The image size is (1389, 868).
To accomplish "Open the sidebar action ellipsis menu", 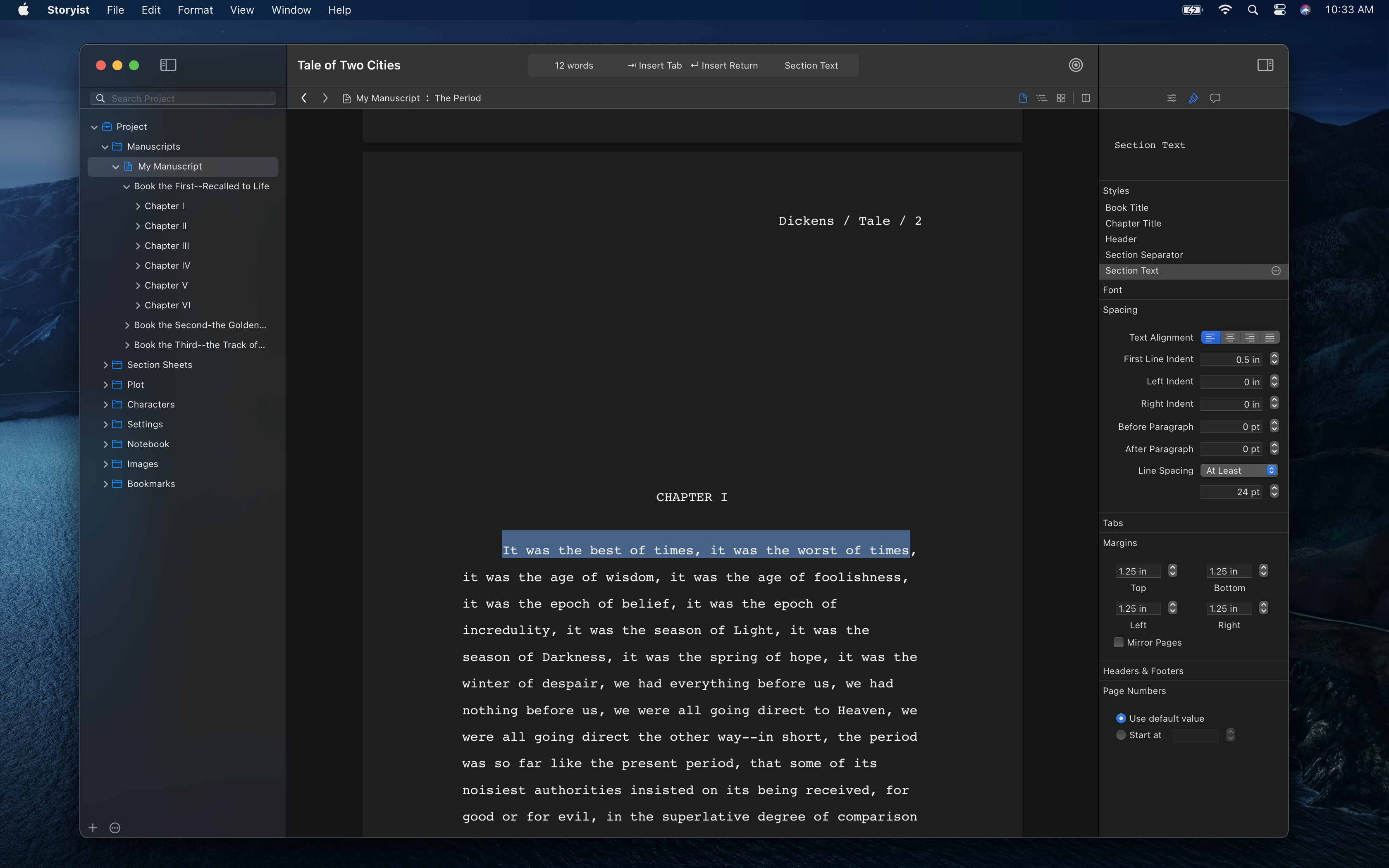I will point(115,827).
